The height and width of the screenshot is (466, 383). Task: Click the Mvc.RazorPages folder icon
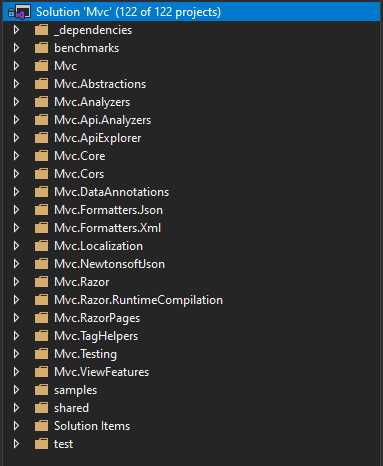point(41,318)
